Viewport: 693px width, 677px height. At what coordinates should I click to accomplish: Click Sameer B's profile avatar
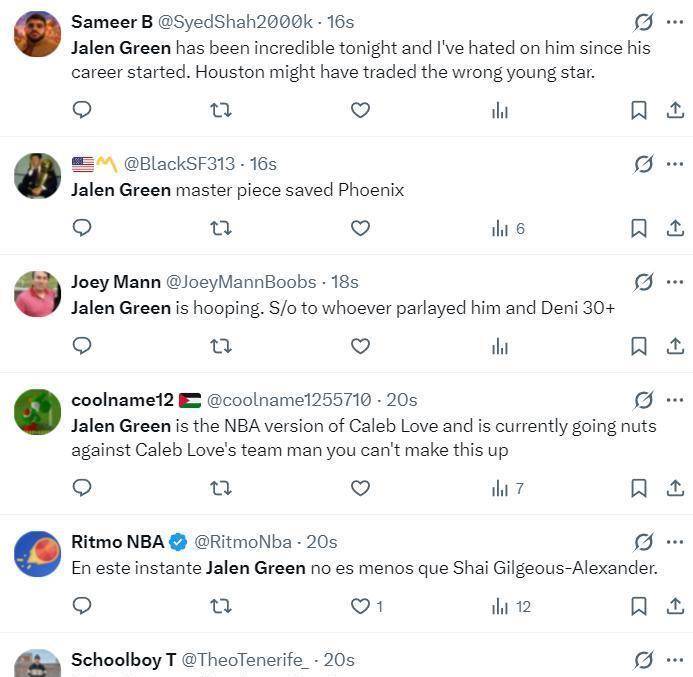[37, 35]
